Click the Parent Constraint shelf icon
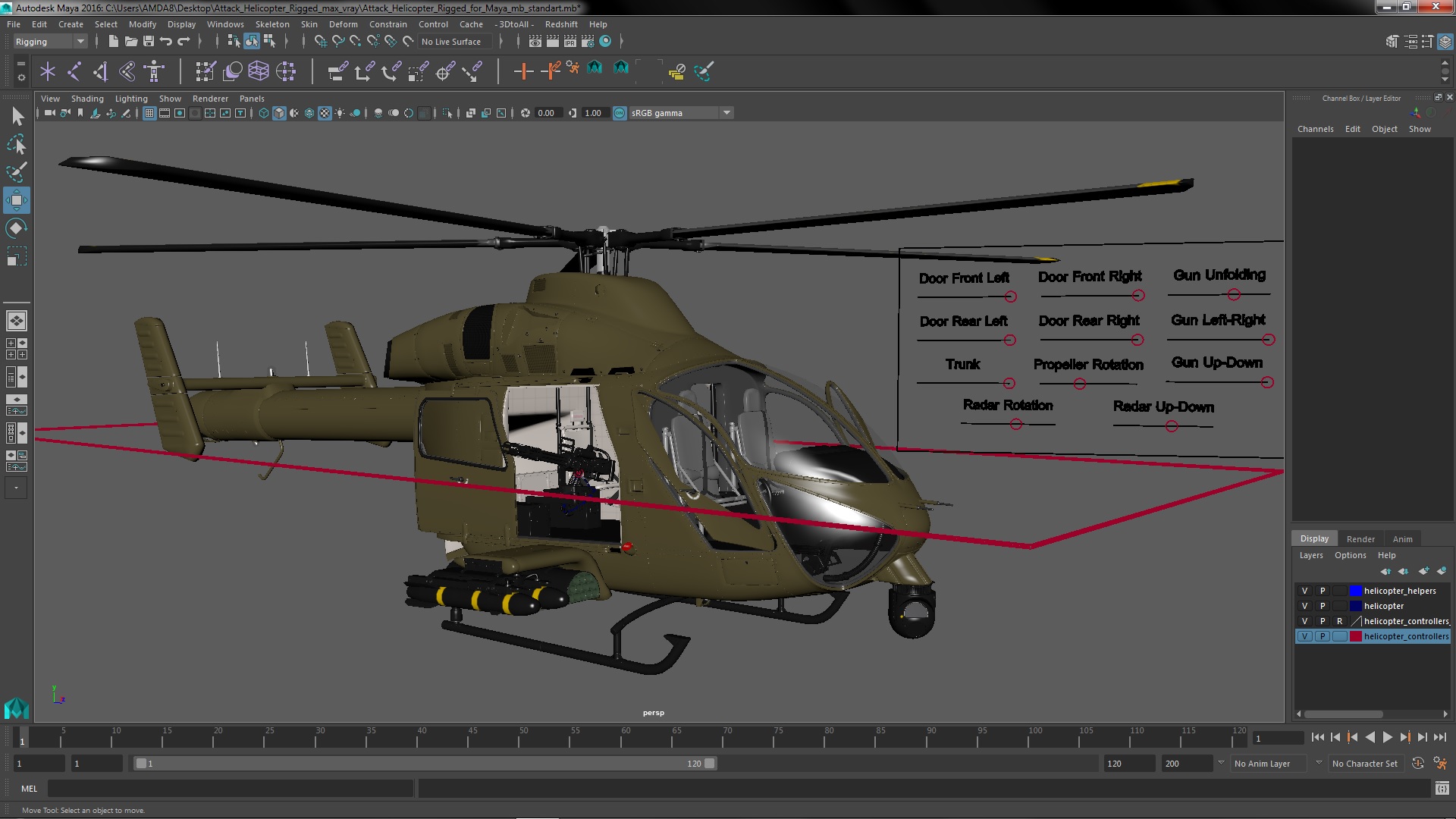The width and height of the screenshot is (1456, 819). (338, 72)
